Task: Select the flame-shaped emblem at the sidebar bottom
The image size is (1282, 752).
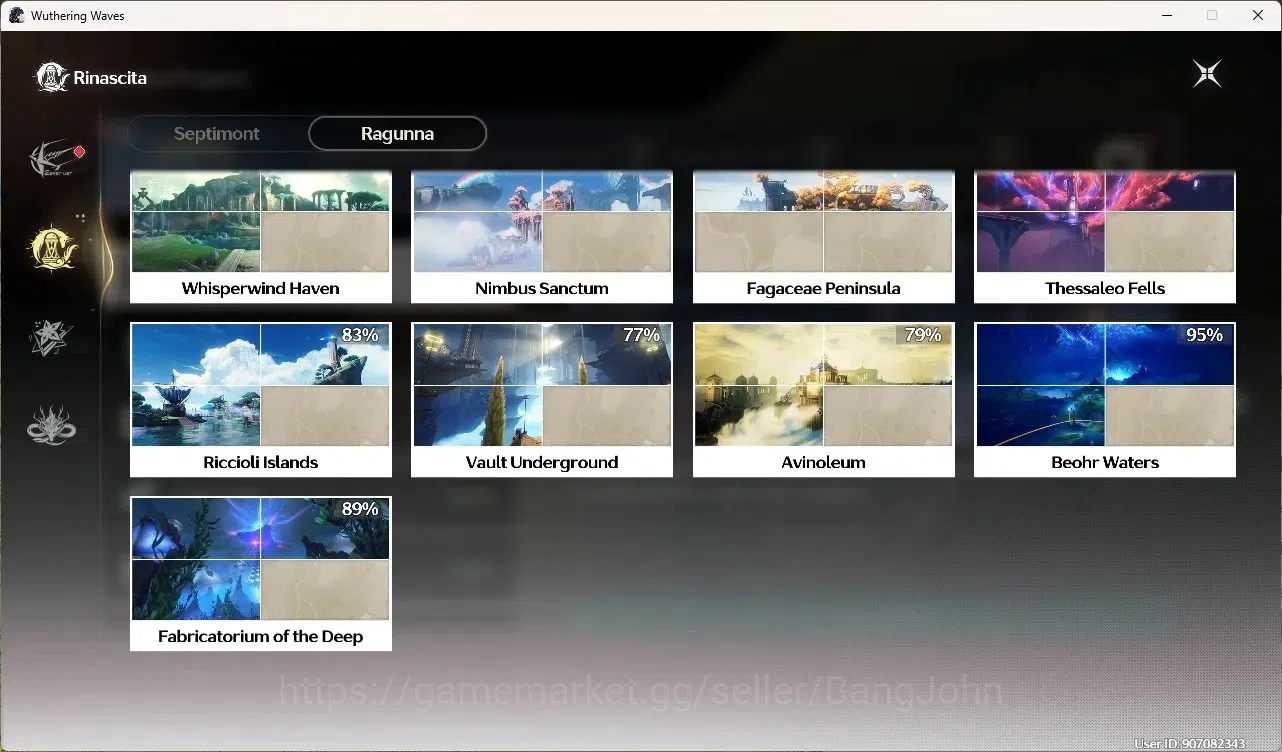Action: [x=52, y=425]
